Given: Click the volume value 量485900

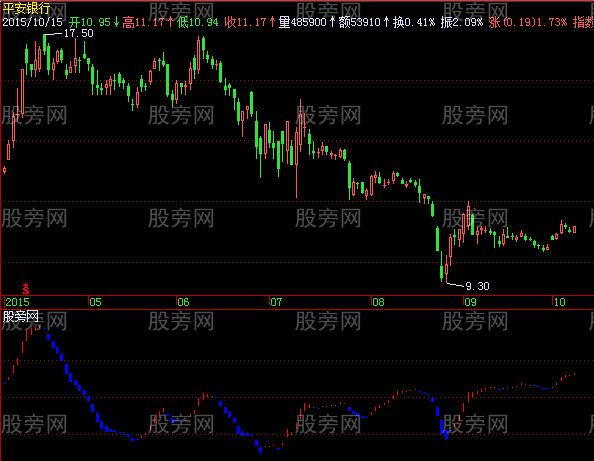Looking at the screenshot, I should [x=303, y=22].
